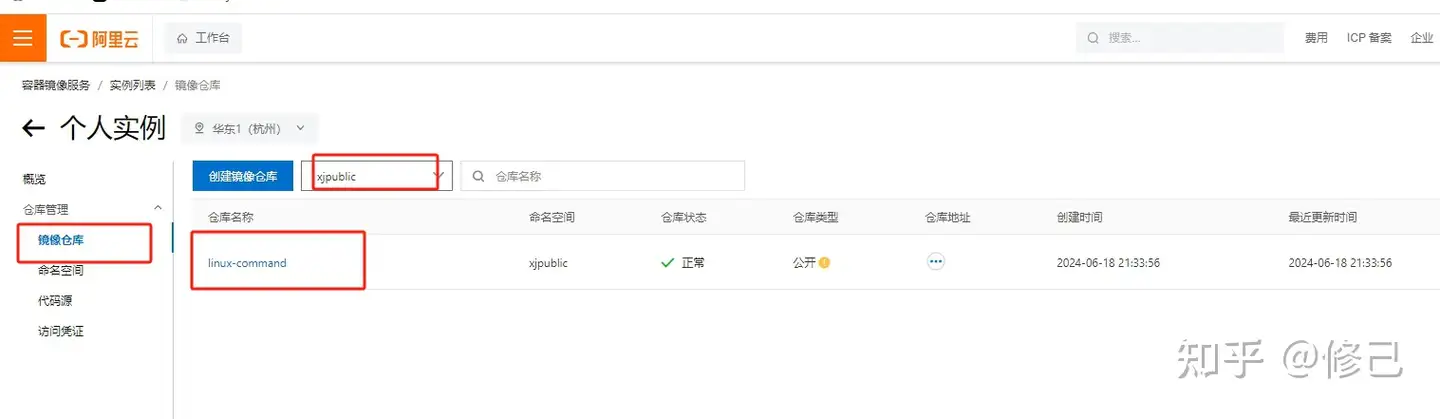Open the orange hamburger menu
The width and height of the screenshot is (1440, 419).
(x=23, y=38)
